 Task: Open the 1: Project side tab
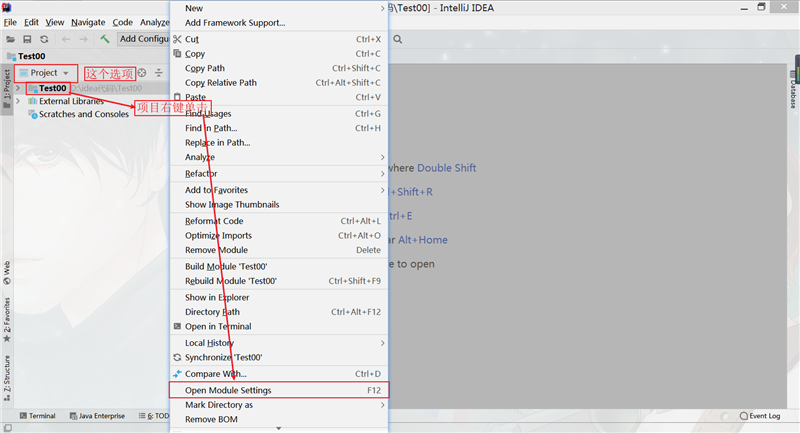(x=7, y=89)
